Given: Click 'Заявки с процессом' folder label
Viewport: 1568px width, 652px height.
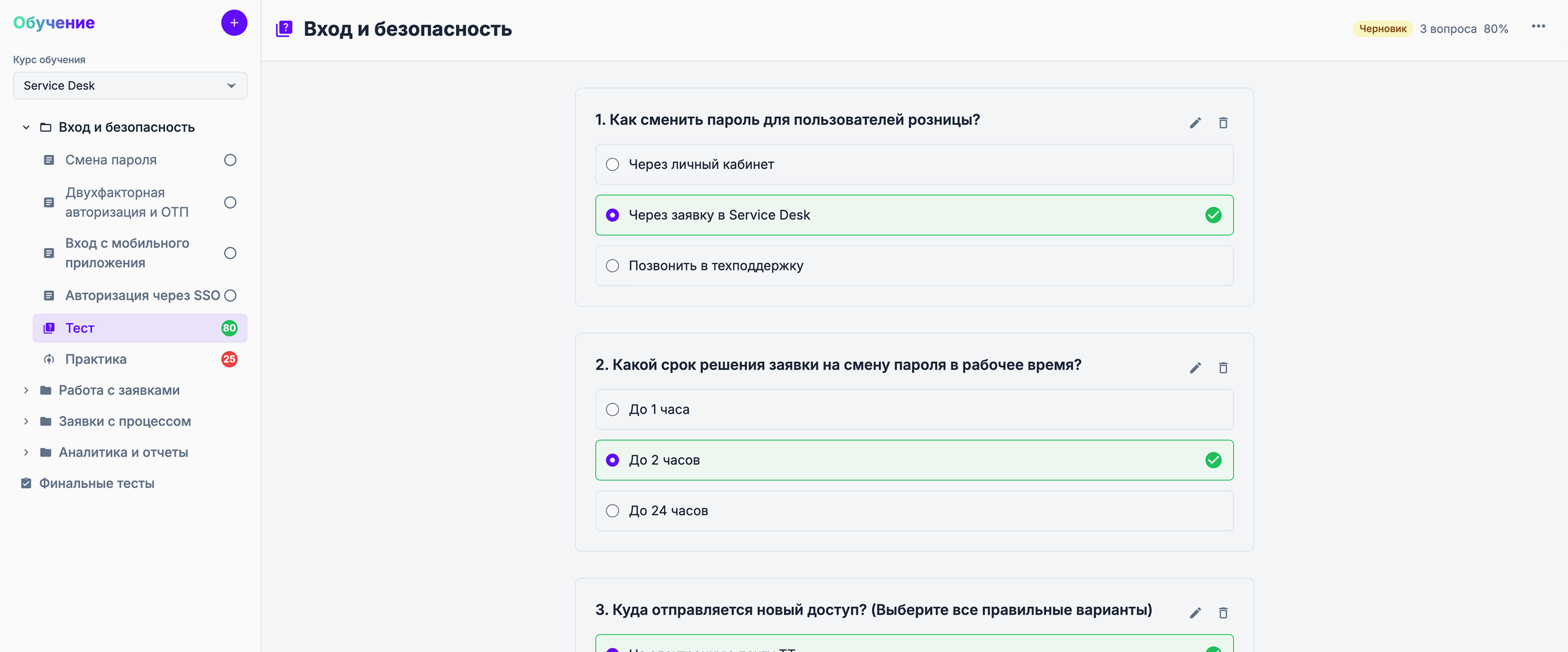Looking at the screenshot, I should 125,421.
